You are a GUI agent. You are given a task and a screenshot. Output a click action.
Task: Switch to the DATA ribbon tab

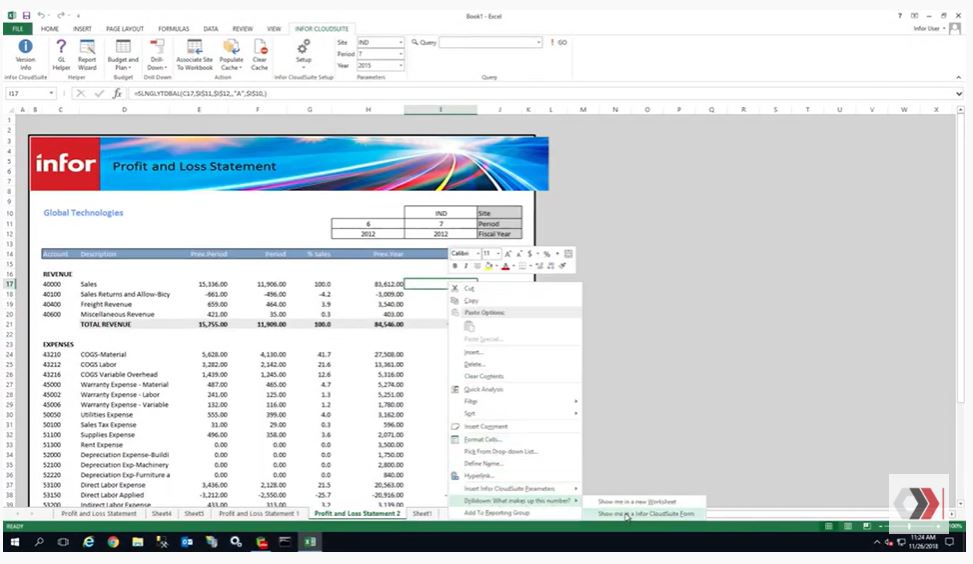(210, 29)
